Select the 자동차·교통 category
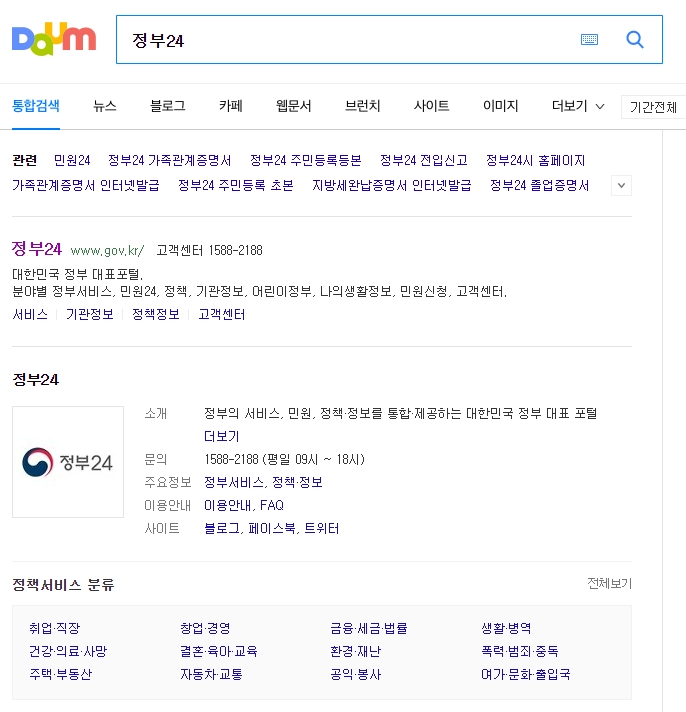 click(x=212, y=674)
